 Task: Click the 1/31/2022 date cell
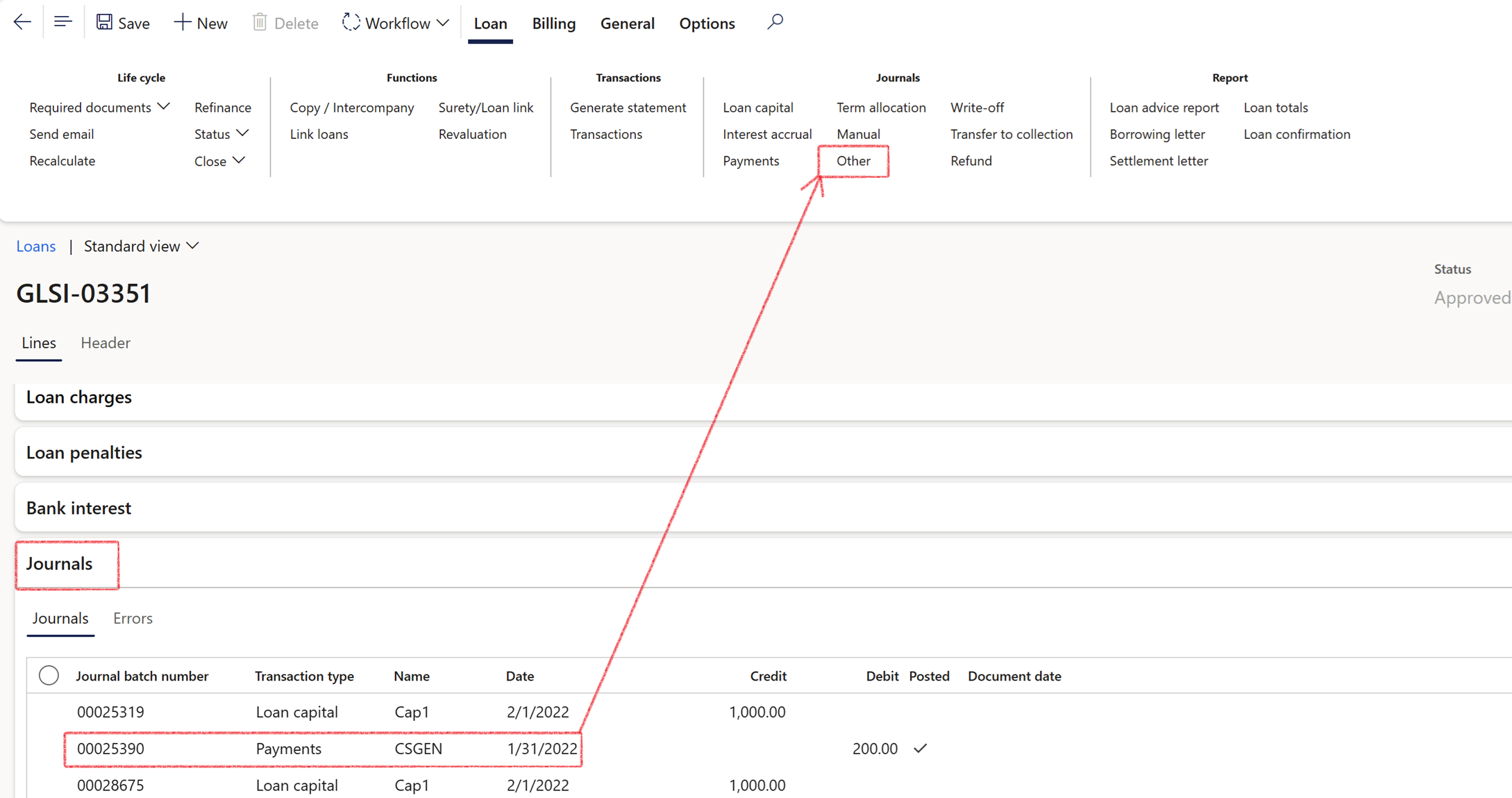point(541,749)
